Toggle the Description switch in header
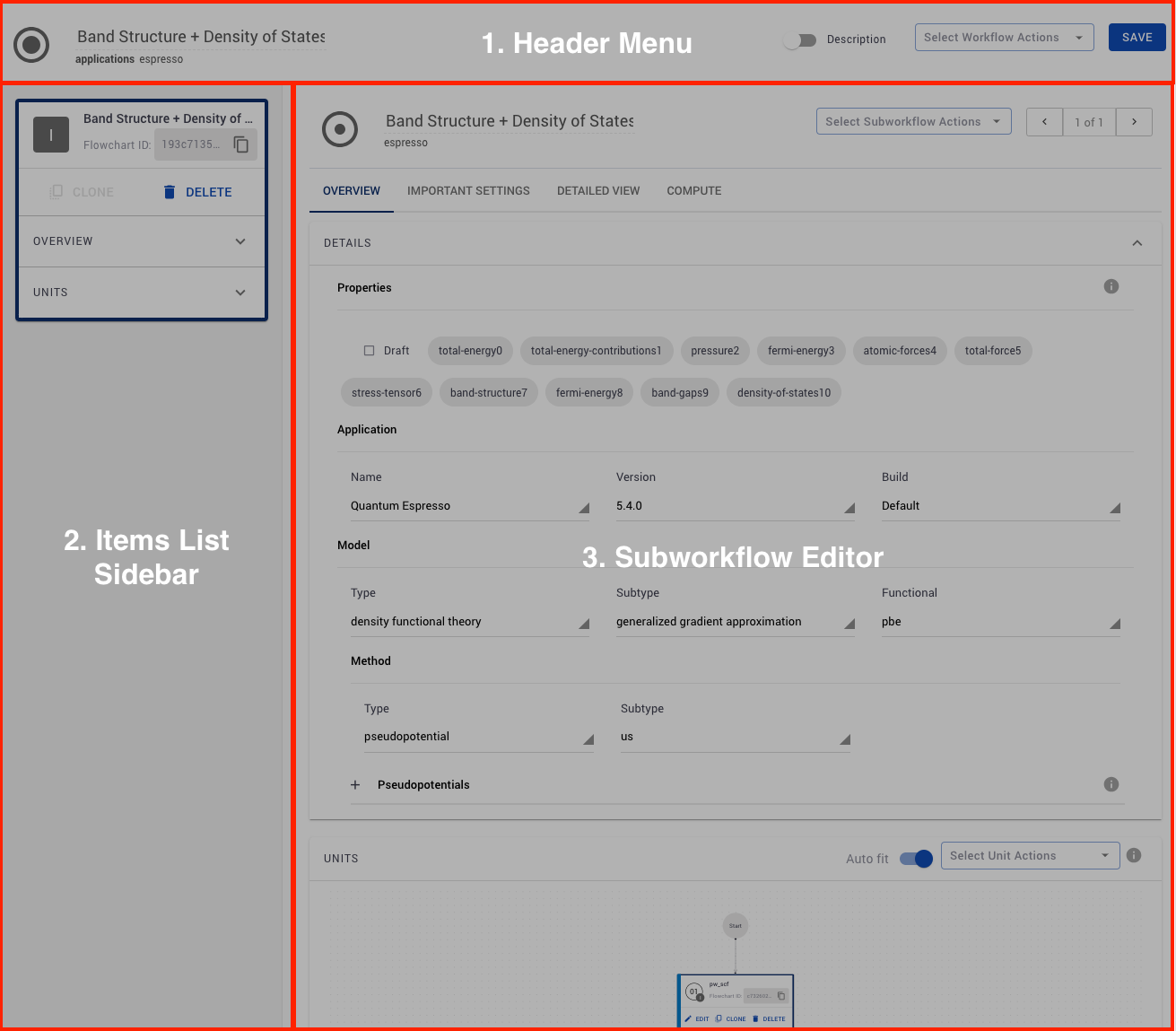Screen dimensions: 1176x1031 click(x=799, y=40)
